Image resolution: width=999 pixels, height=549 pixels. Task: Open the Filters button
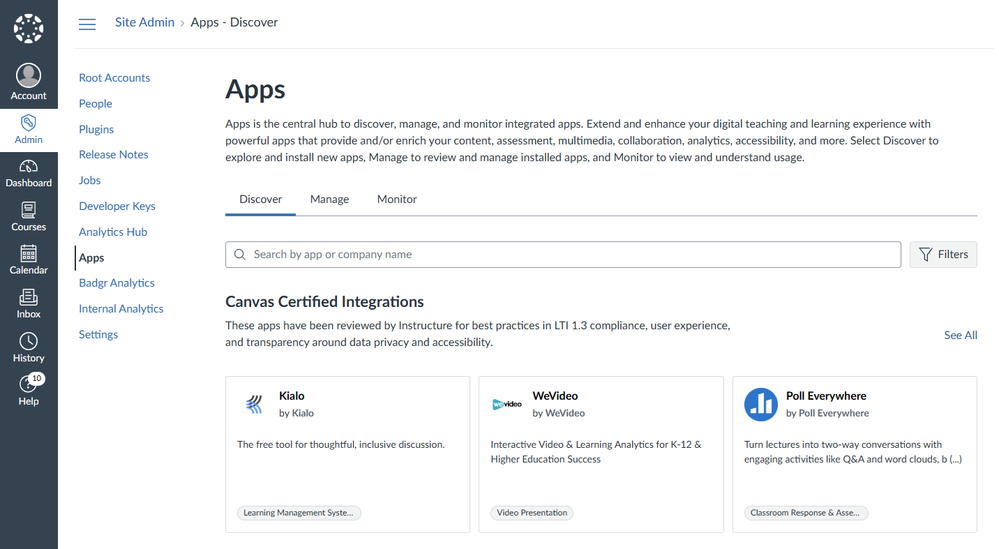point(943,255)
